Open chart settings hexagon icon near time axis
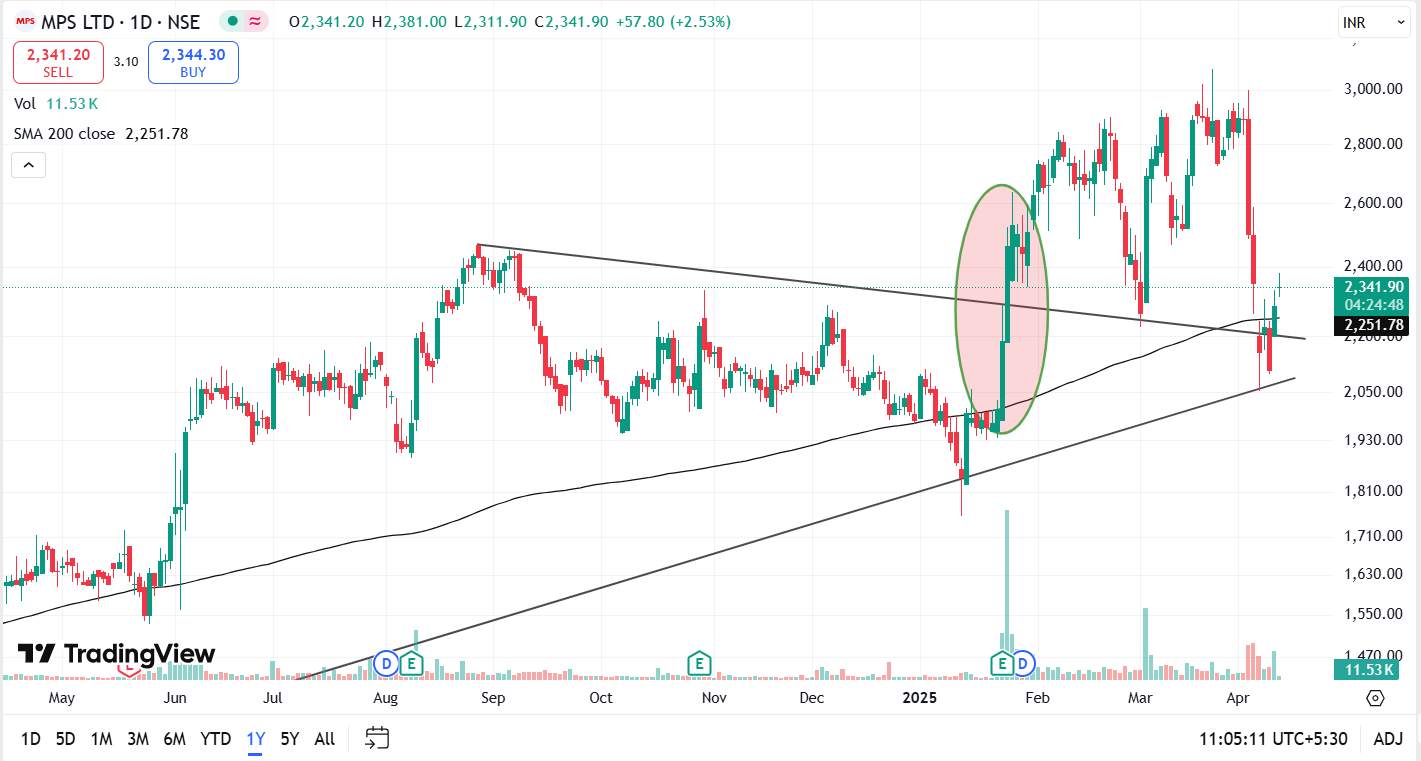 tap(1376, 698)
